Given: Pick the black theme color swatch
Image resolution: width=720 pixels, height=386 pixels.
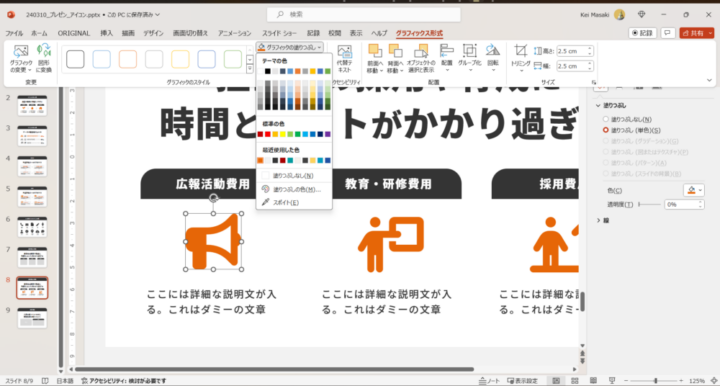Looking at the screenshot, I should pos(268,71).
